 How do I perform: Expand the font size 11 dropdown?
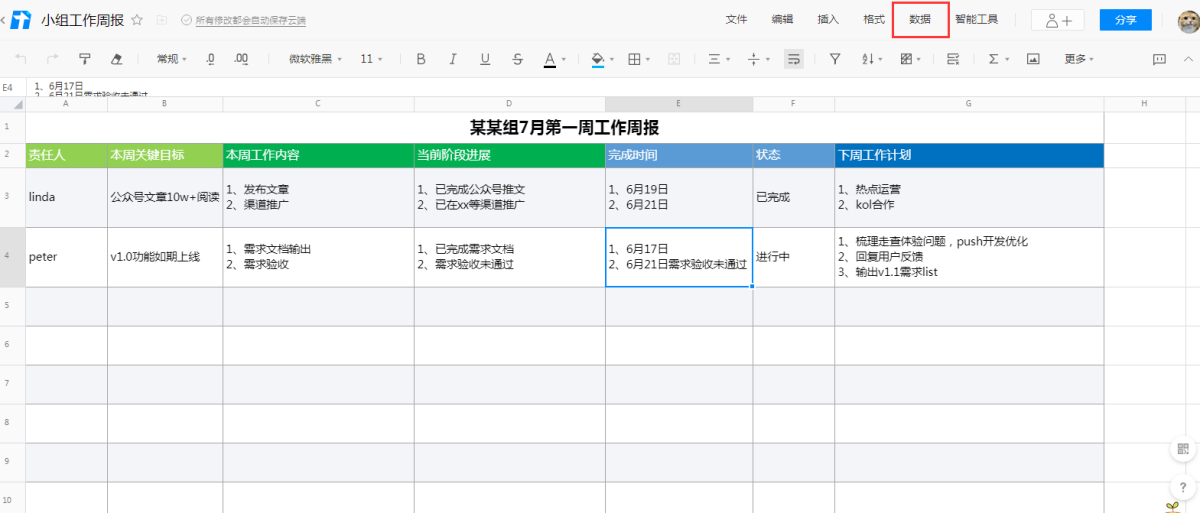372,59
